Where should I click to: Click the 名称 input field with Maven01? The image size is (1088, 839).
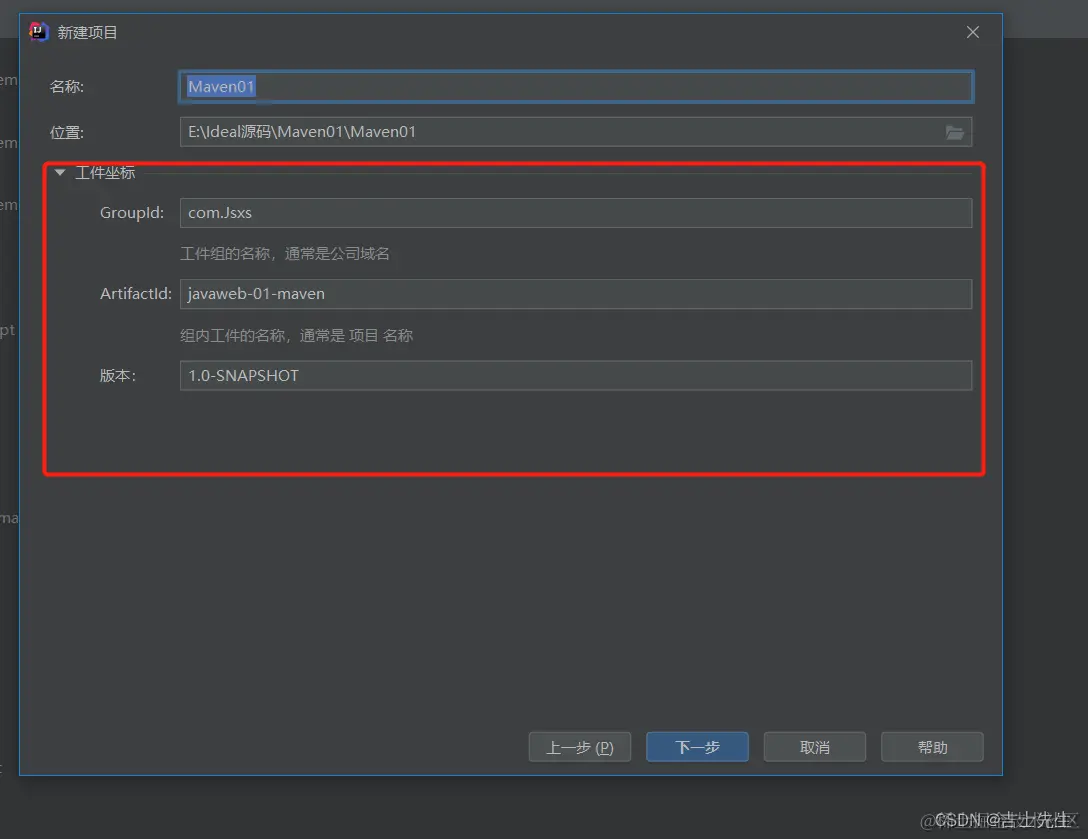(x=576, y=87)
